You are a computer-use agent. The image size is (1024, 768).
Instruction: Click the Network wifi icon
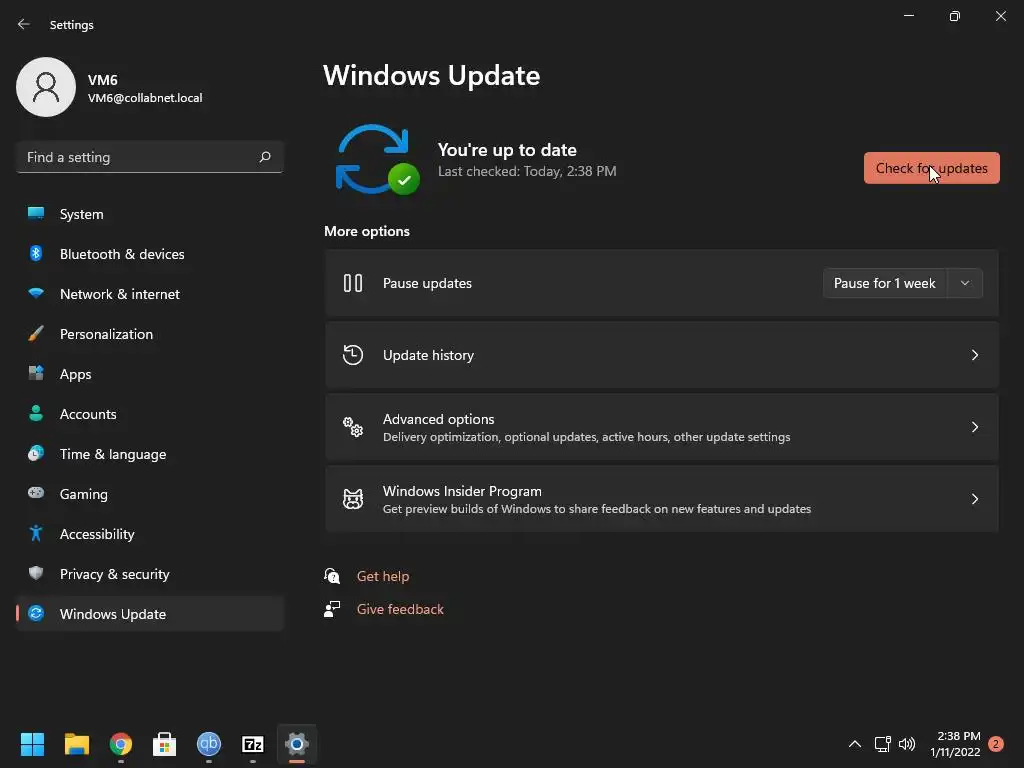tap(36, 293)
